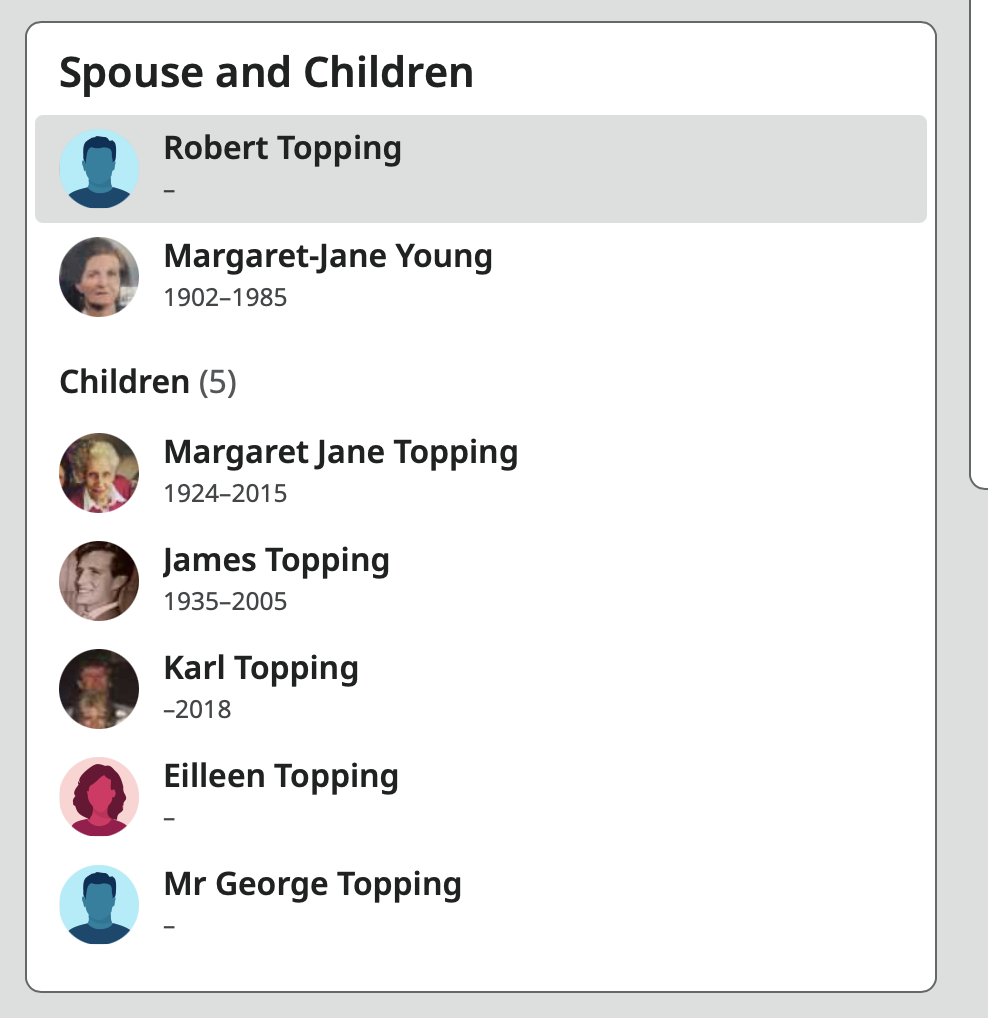Screen dimensions: 988x1018
Task: Select the highlighted Robert Topping entry
Action: click(480, 169)
